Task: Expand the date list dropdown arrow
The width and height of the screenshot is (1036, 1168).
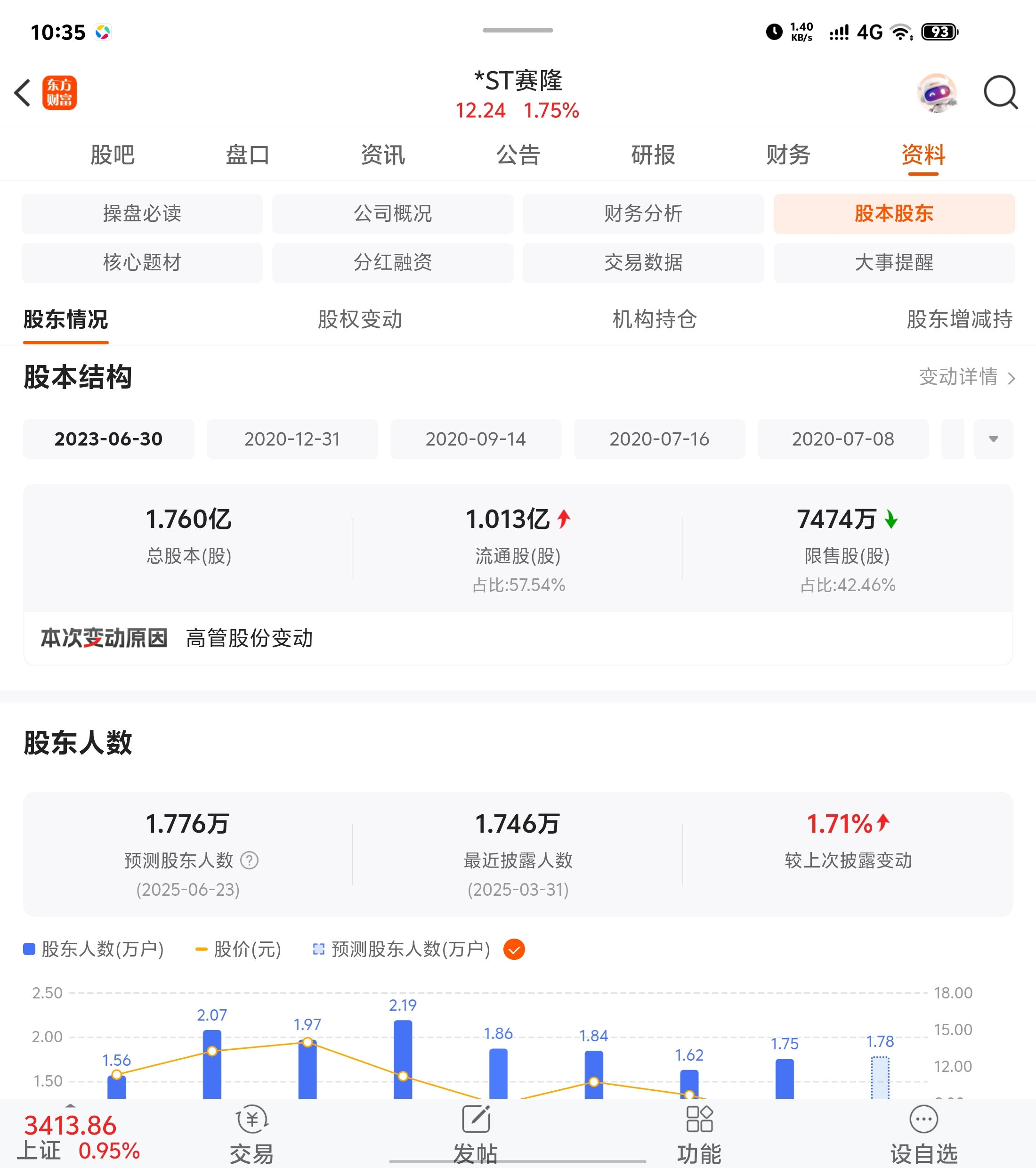Action: click(x=993, y=439)
